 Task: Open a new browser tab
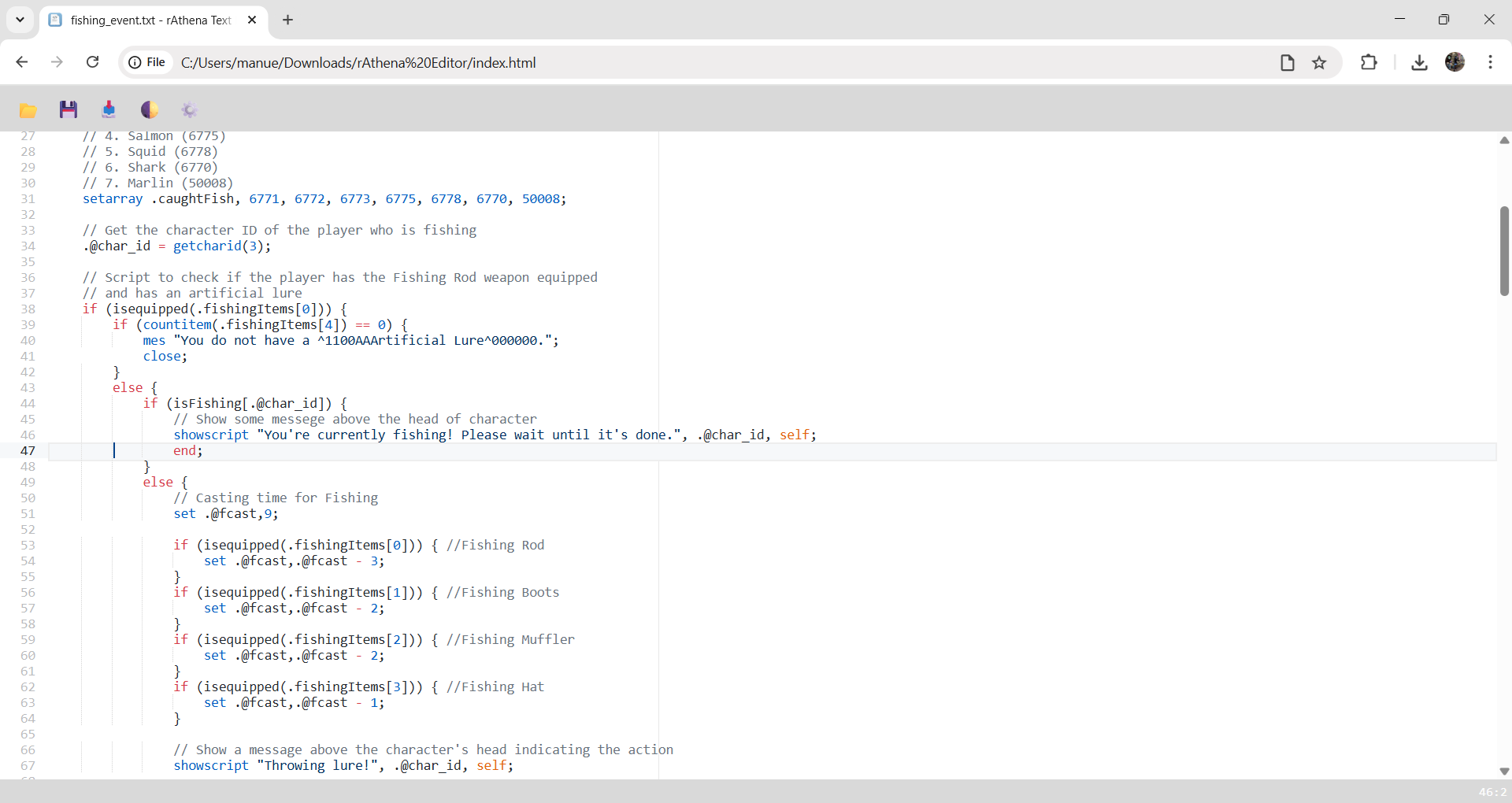tap(287, 20)
